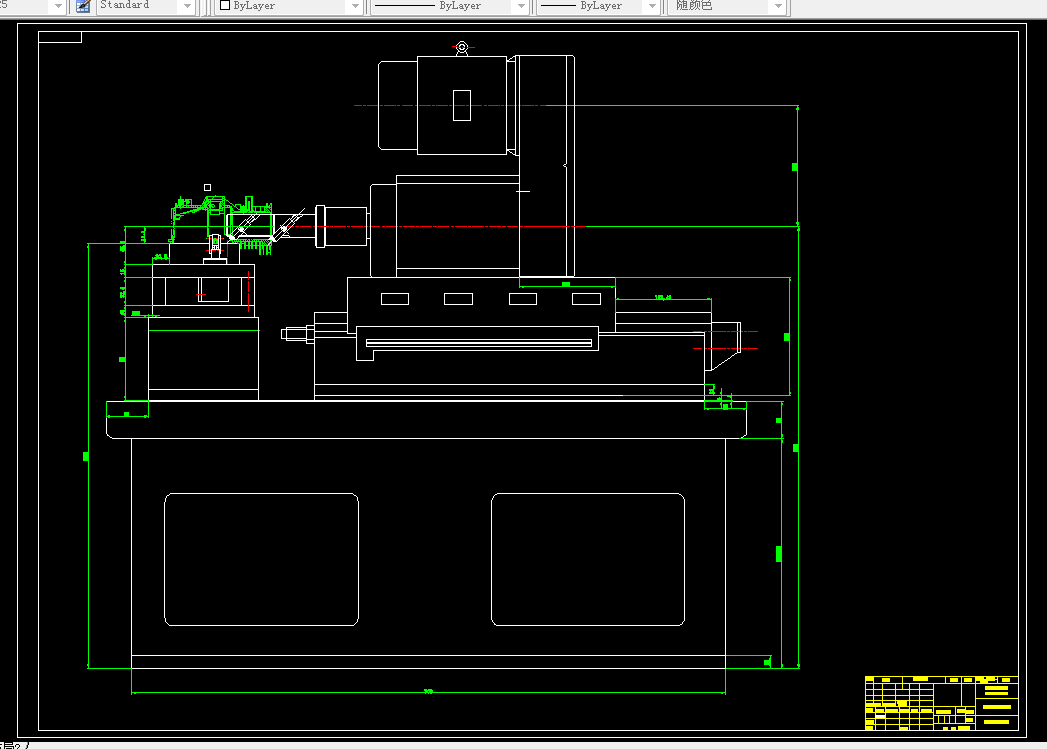This screenshot has width=1047, height=749.
Task: Open the table style manager icon
Action: pos(83,6)
